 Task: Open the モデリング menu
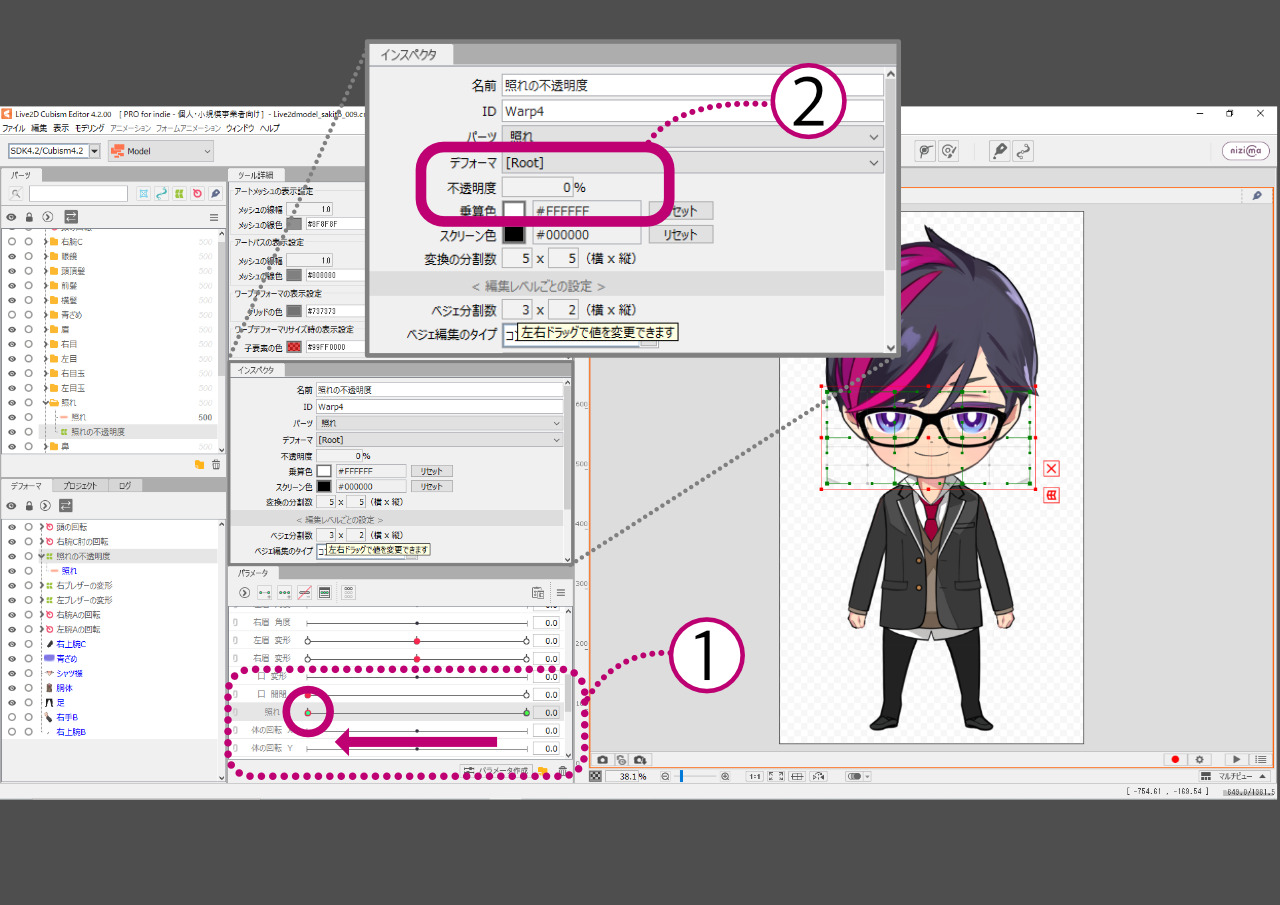pos(89,128)
